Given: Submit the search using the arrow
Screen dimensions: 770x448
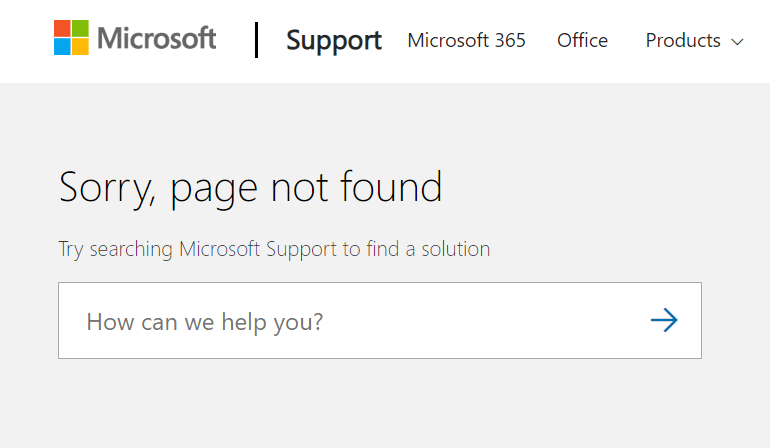Looking at the screenshot, I should click(664, 320).
